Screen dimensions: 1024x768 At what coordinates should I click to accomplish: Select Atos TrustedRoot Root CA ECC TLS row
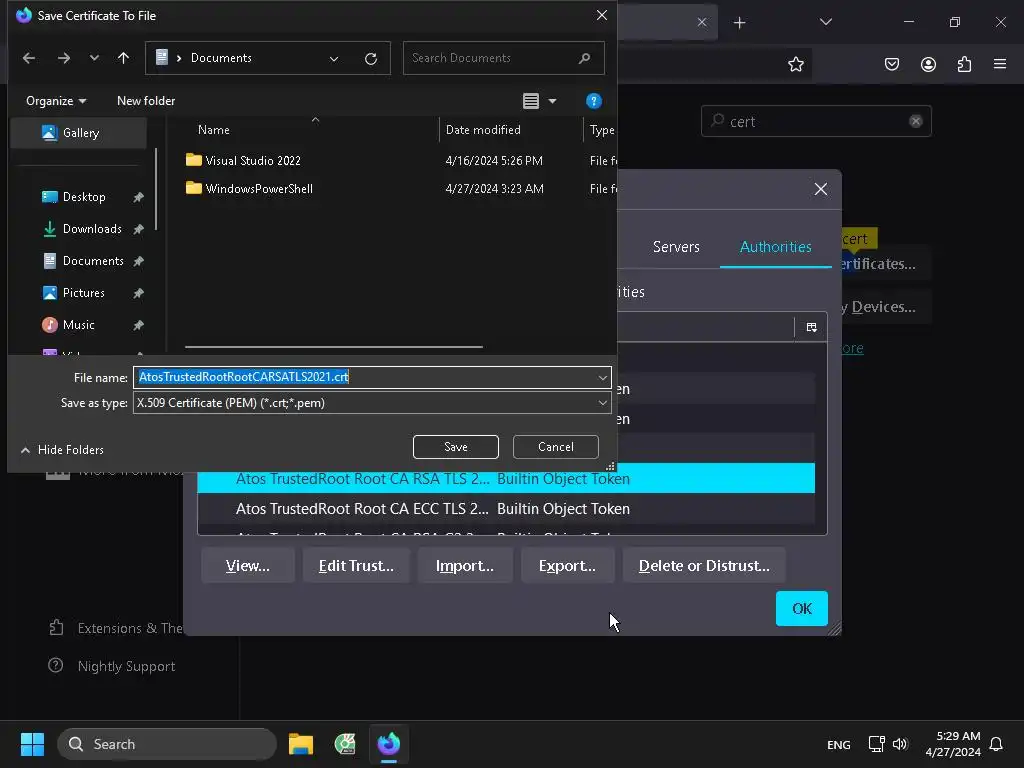(x=506, y=509)
